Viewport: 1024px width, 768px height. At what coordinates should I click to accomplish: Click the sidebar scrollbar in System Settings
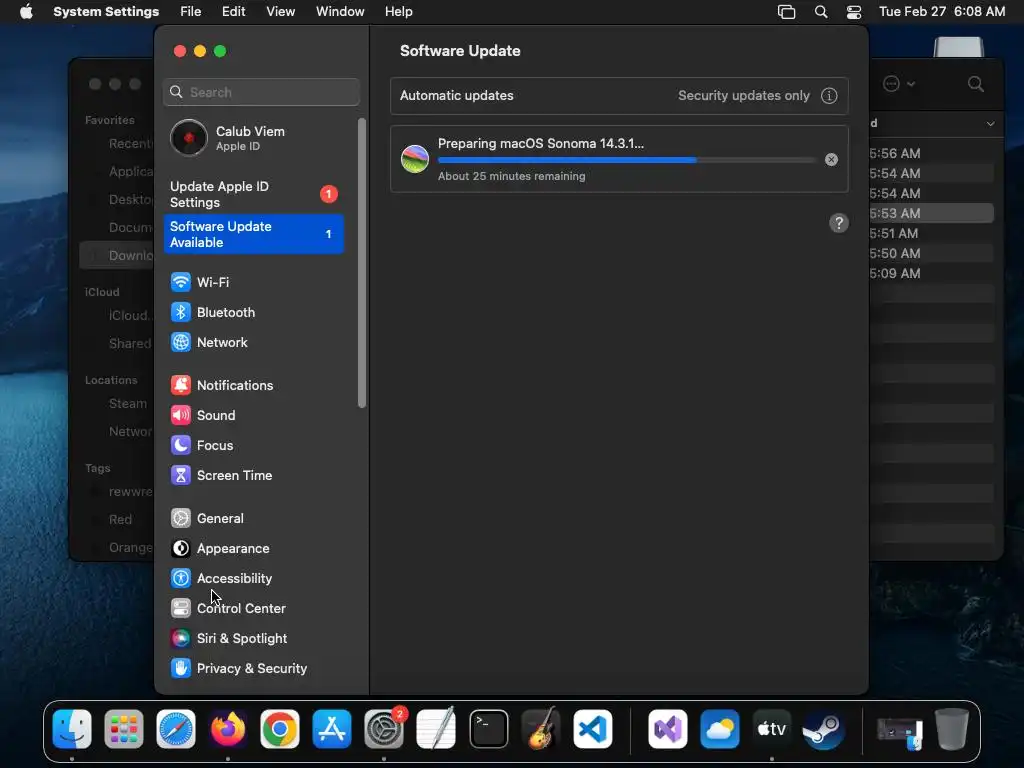(362, 263)
